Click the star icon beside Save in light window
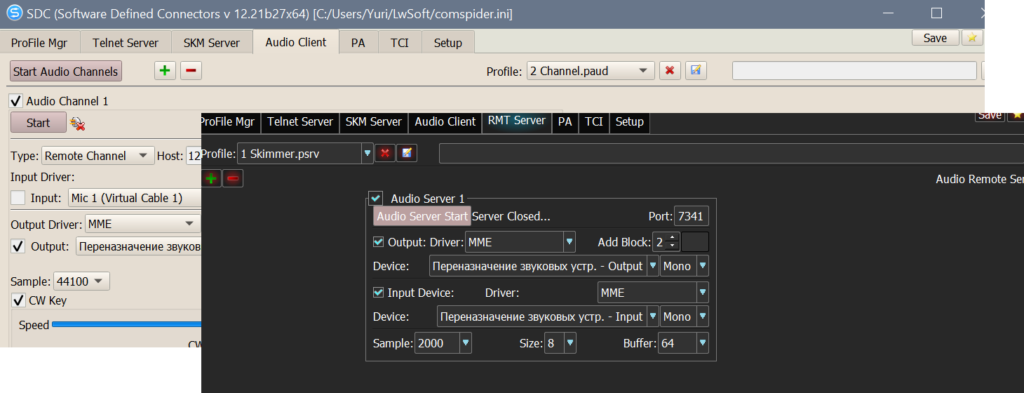Viewport: 1024px width, 393px height. (x=972, y=38)
